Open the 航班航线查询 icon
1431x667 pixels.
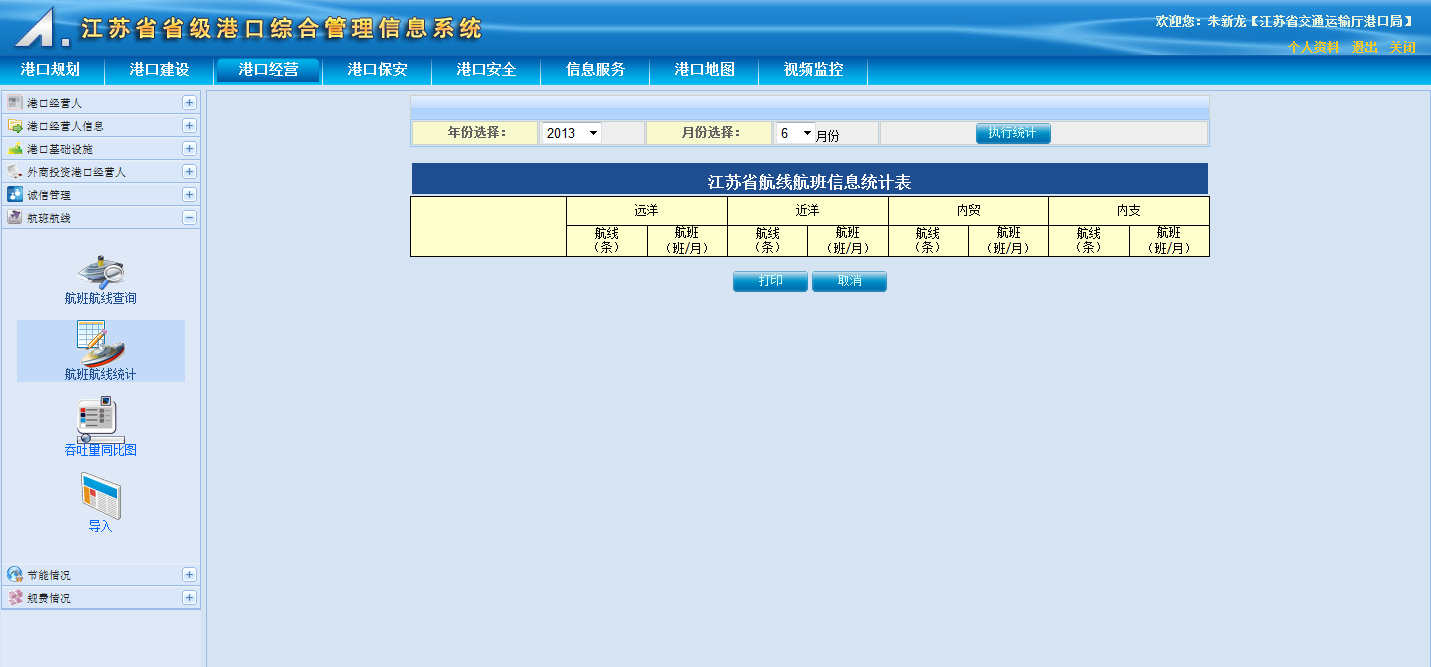point(100,272)
